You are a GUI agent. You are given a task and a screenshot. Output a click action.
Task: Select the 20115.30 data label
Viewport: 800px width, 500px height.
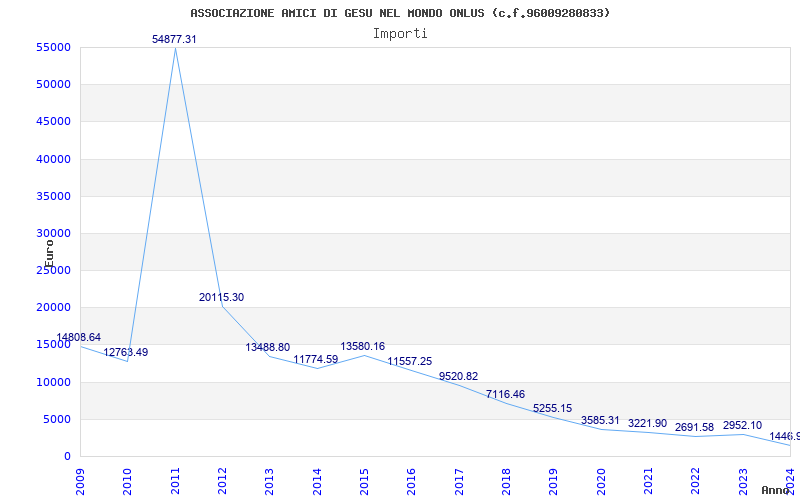point(221,297)
